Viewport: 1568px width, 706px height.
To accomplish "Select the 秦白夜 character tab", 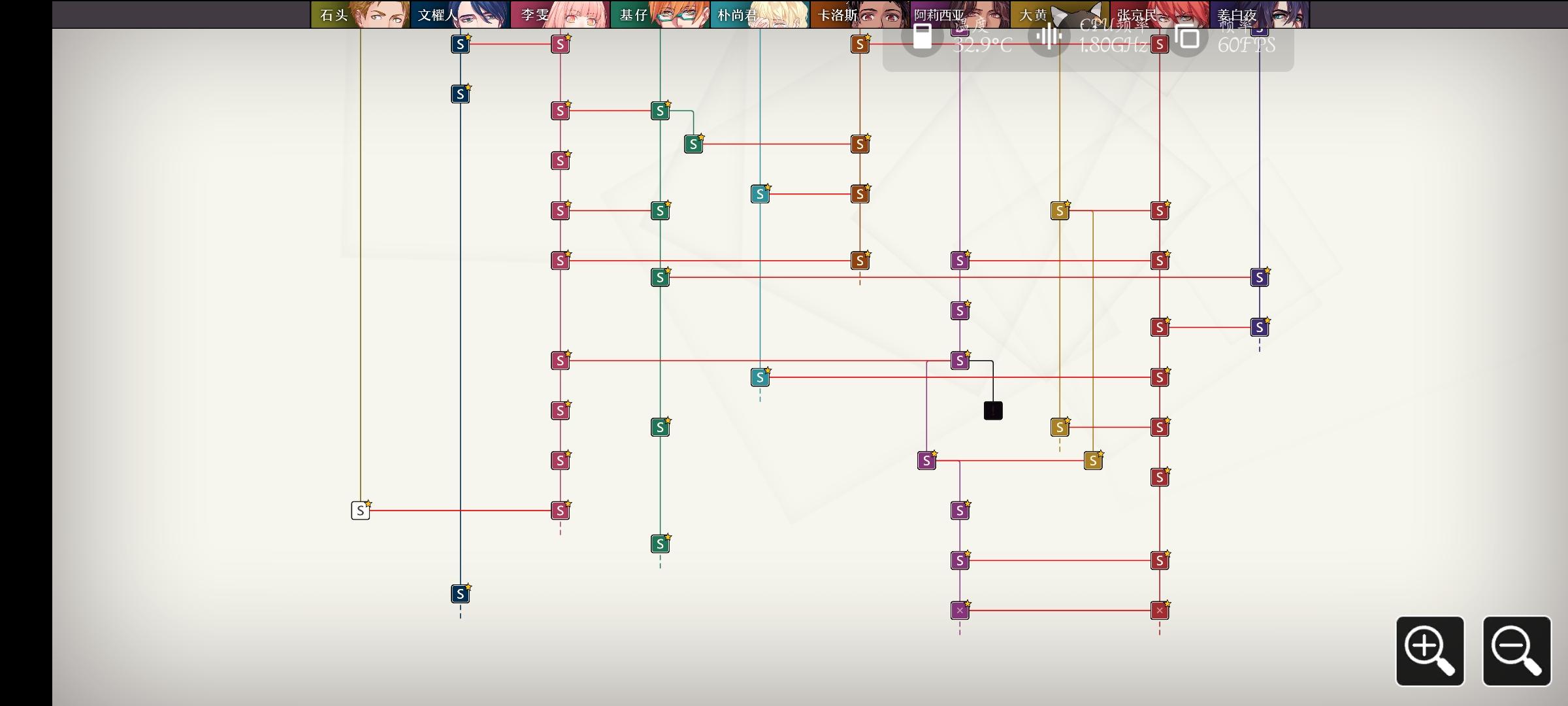I will (1260, 14).
